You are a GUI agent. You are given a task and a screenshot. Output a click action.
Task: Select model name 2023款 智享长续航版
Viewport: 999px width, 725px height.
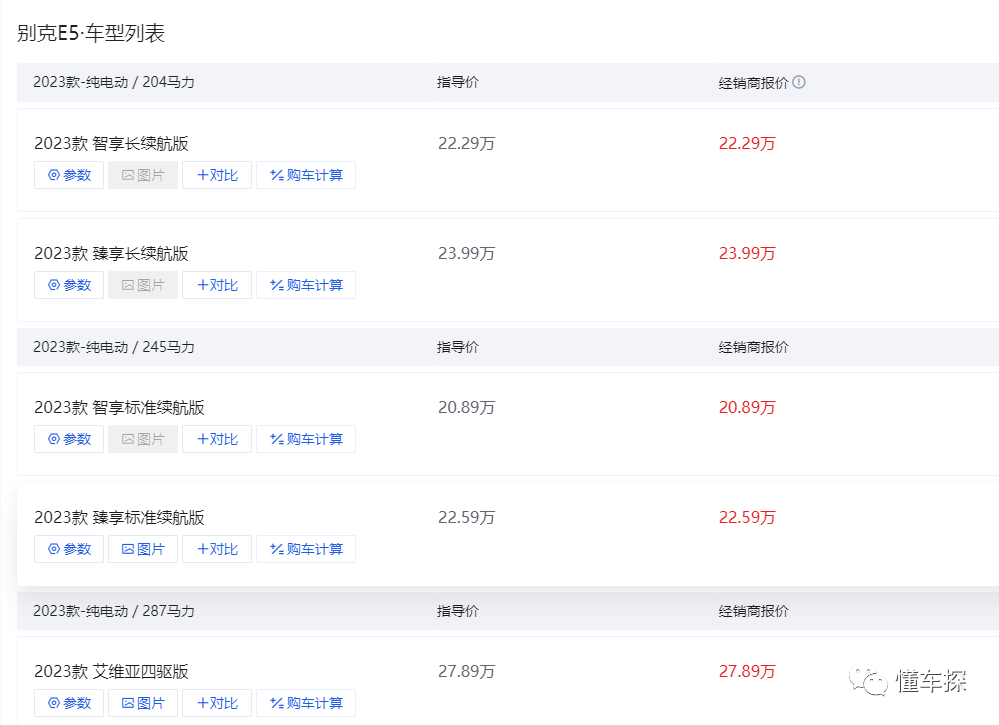(x=111, y=143)
